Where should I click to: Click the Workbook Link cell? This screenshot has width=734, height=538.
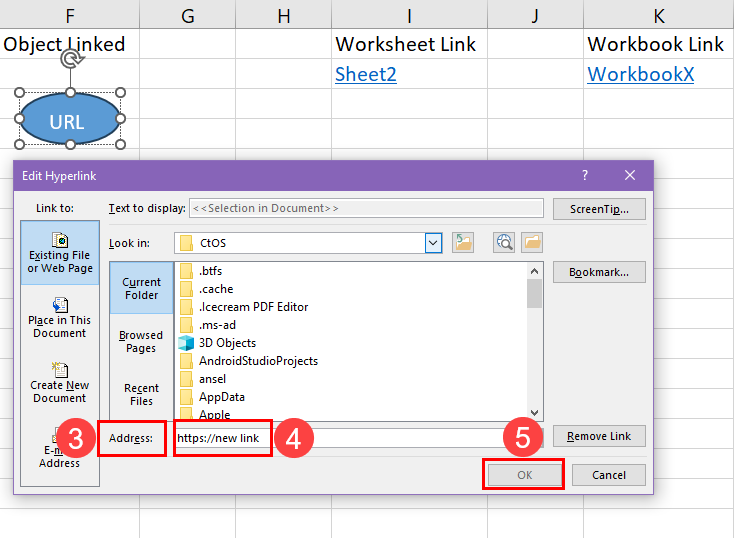(659, 44)
